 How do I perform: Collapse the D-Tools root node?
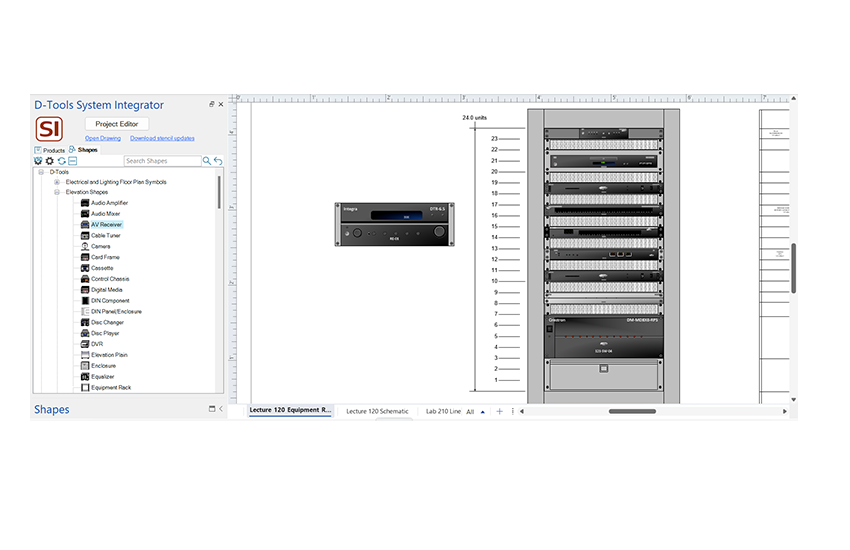coord(41,172)
